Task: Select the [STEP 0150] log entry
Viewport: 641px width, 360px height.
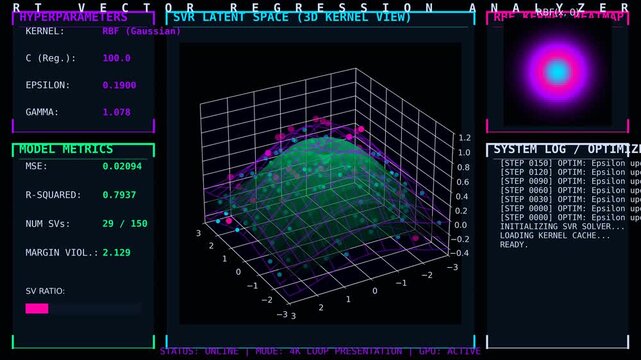Action: [x=570, y=163]
